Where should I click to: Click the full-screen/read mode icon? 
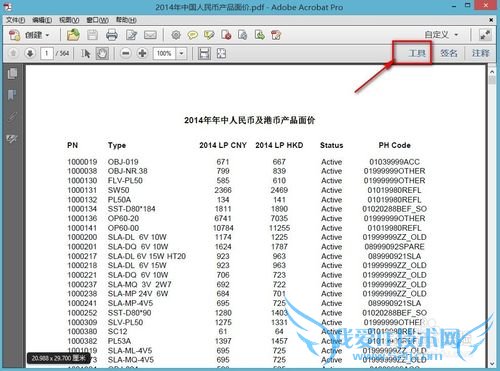click(x=485, y=35)
